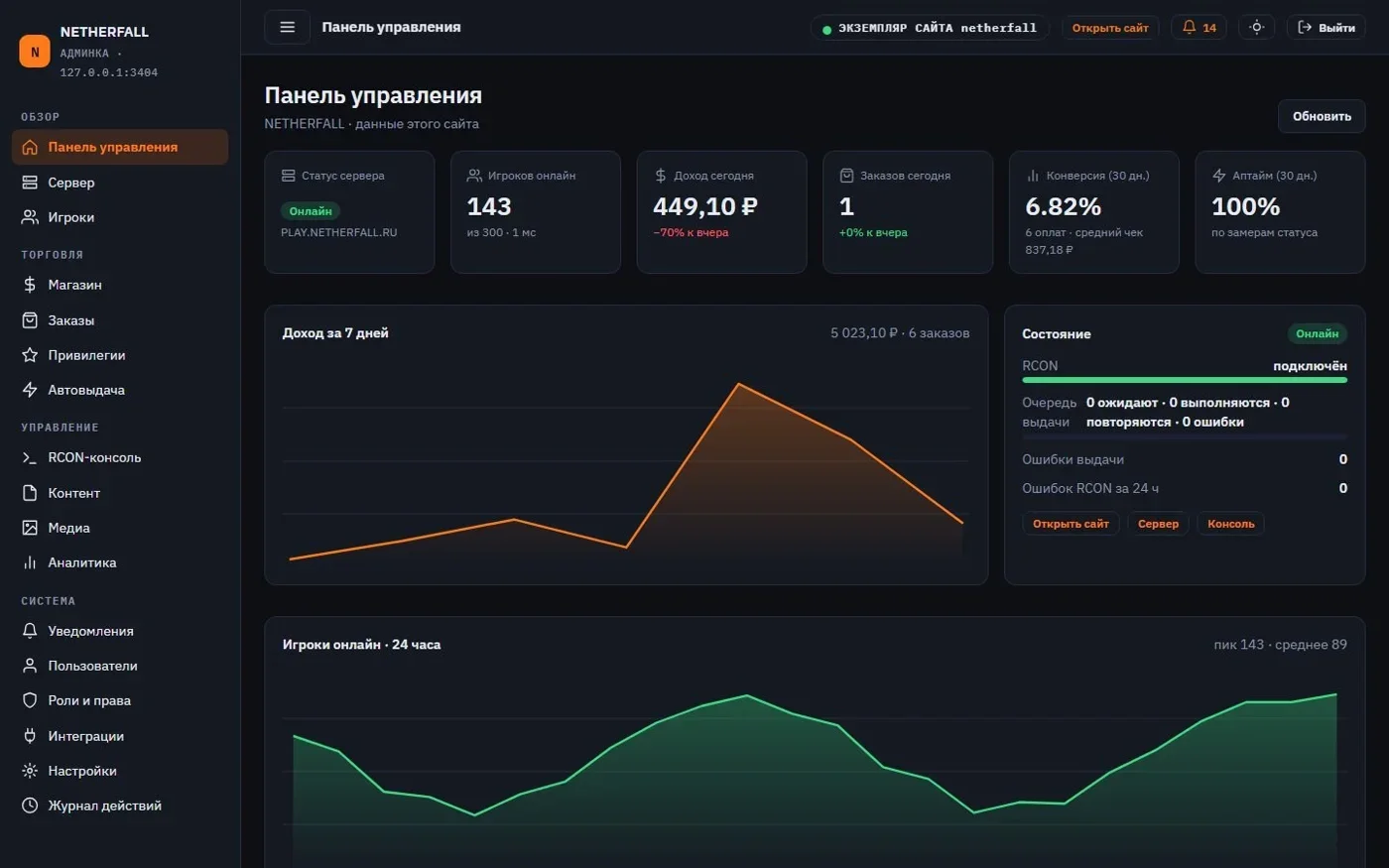Screen dimensions: 1389x868
Task: Click the Аптайм value 100%
Action: point(1245,206)
